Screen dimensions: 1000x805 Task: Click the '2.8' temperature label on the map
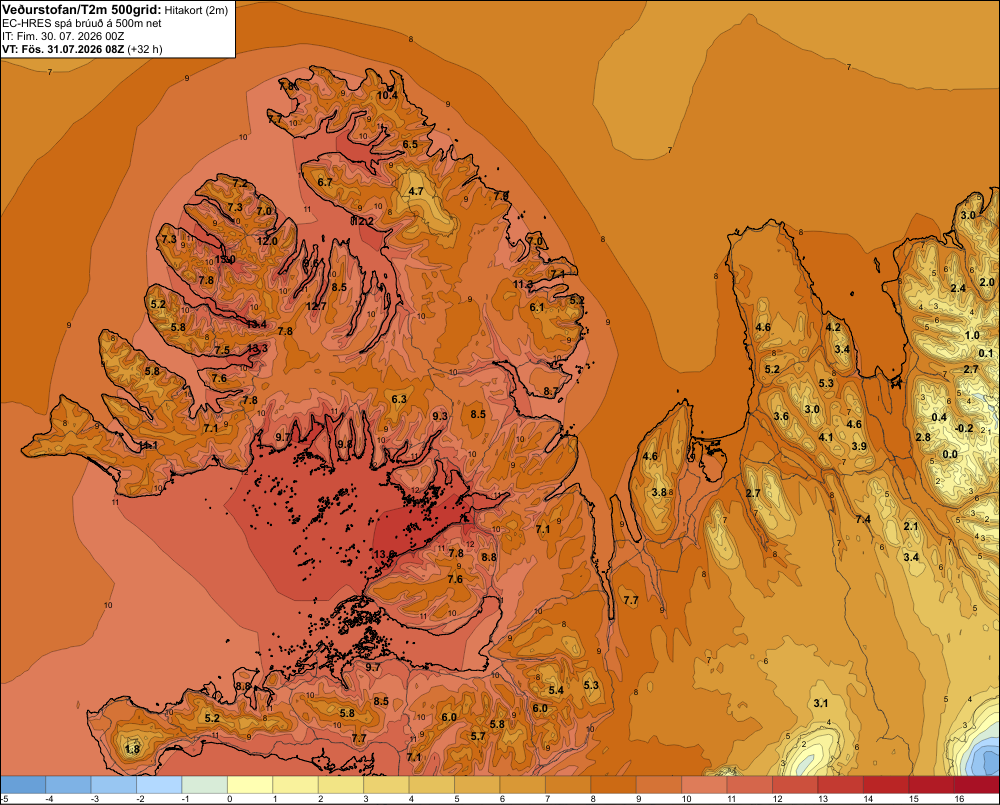pyautogui.click(x=923, y=438)
